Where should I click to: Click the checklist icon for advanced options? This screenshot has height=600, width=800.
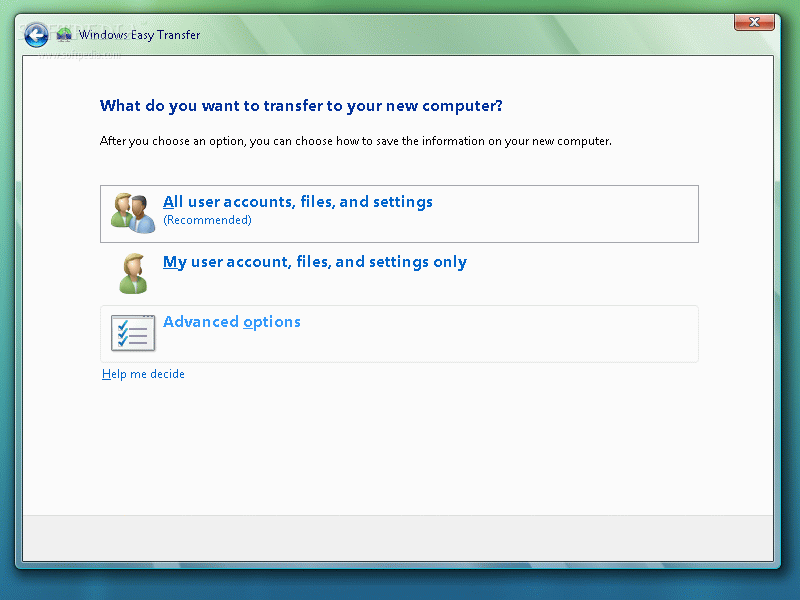pyautogui.click(x=133, y=333)
